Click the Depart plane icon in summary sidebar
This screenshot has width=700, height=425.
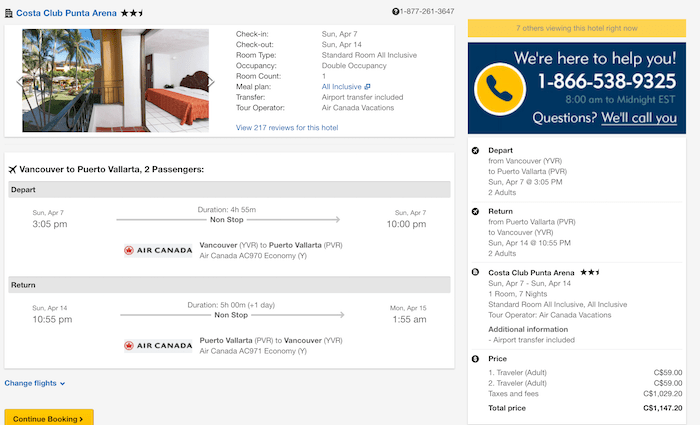475,150
